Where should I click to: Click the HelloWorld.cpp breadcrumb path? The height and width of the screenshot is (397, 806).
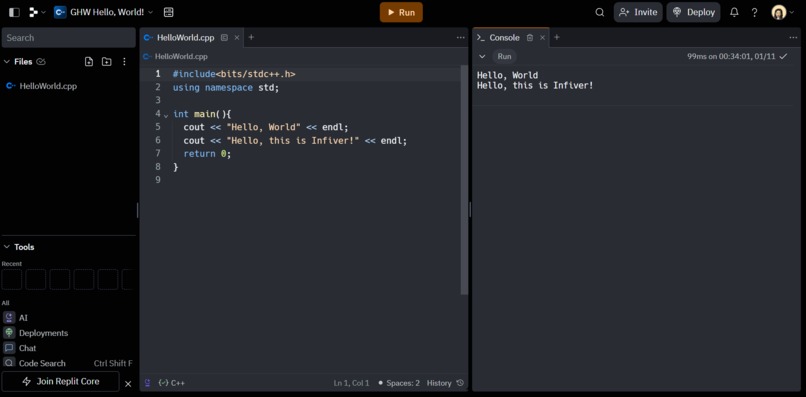(x=181, y=57)
